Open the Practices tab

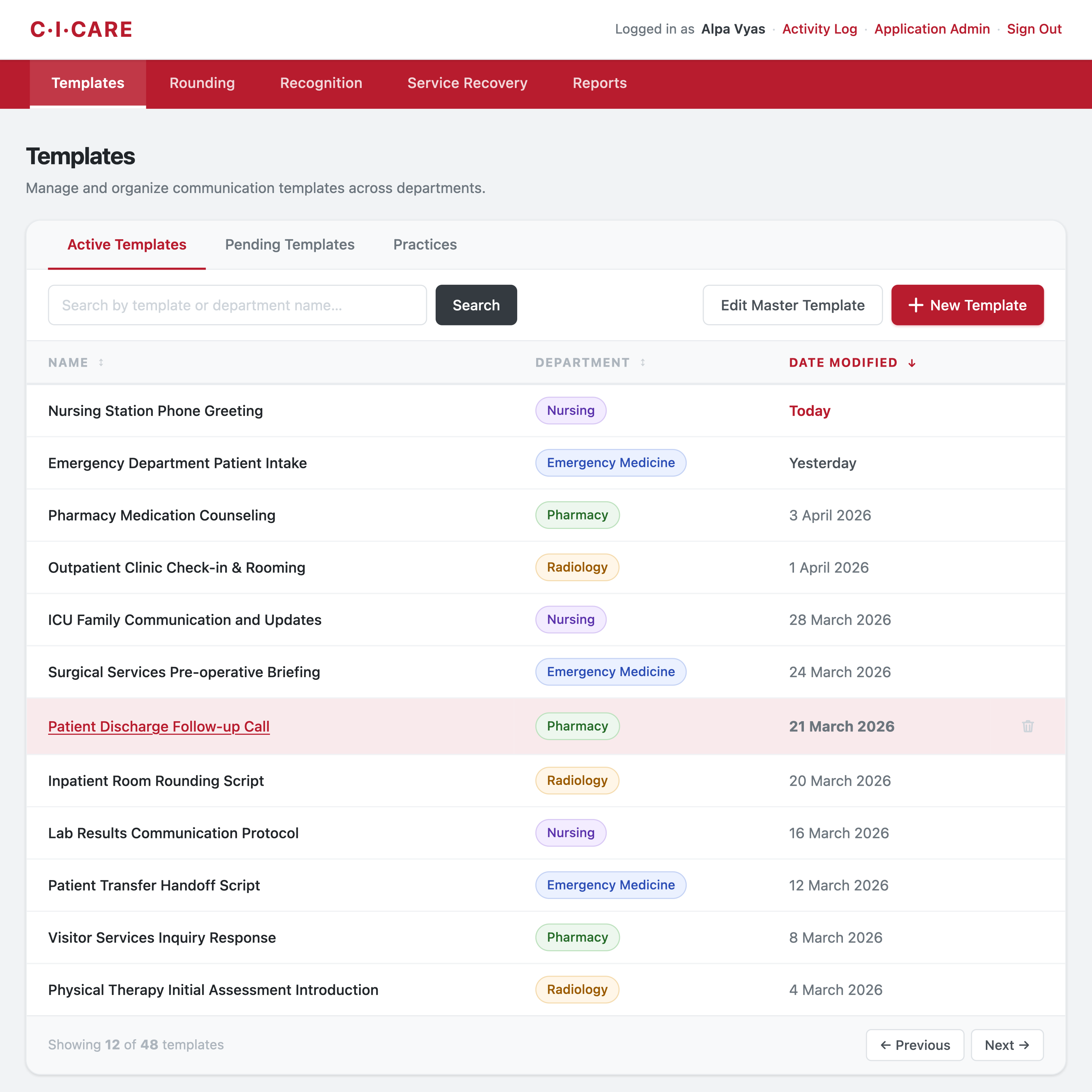425,245
